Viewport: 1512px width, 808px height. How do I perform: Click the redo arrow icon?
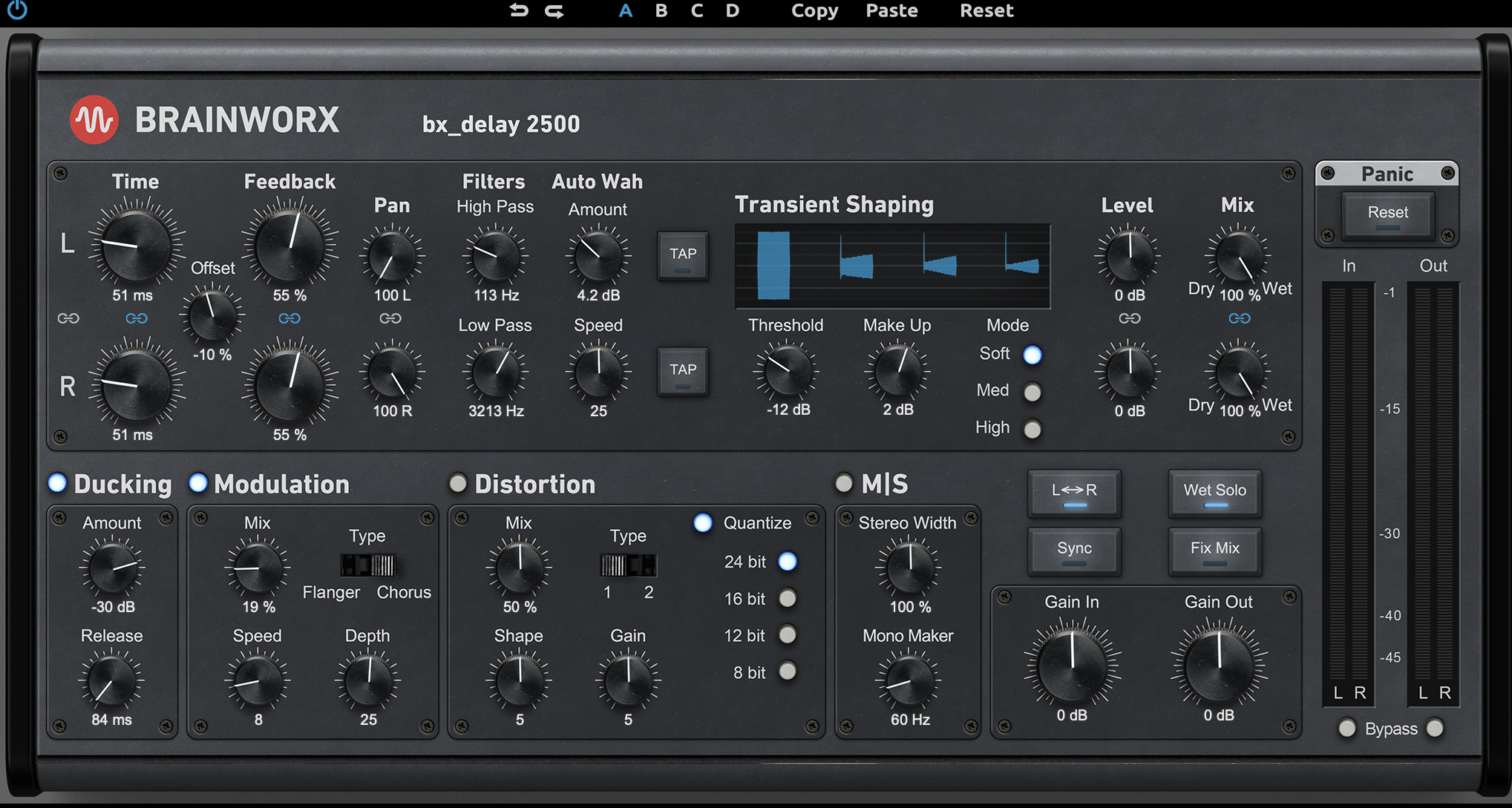[x=554, y=10]
